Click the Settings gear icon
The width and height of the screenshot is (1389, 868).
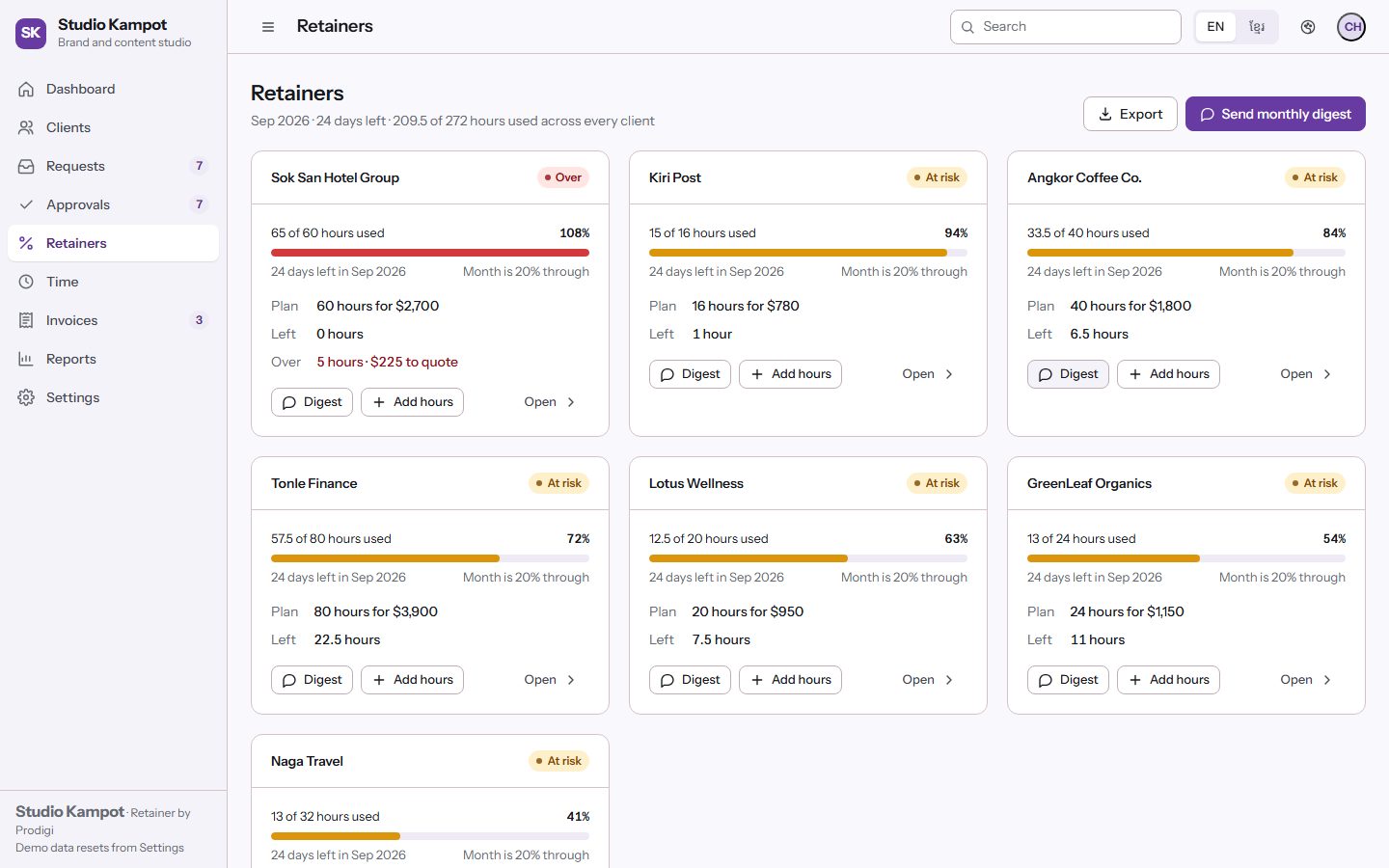[26, 397]
